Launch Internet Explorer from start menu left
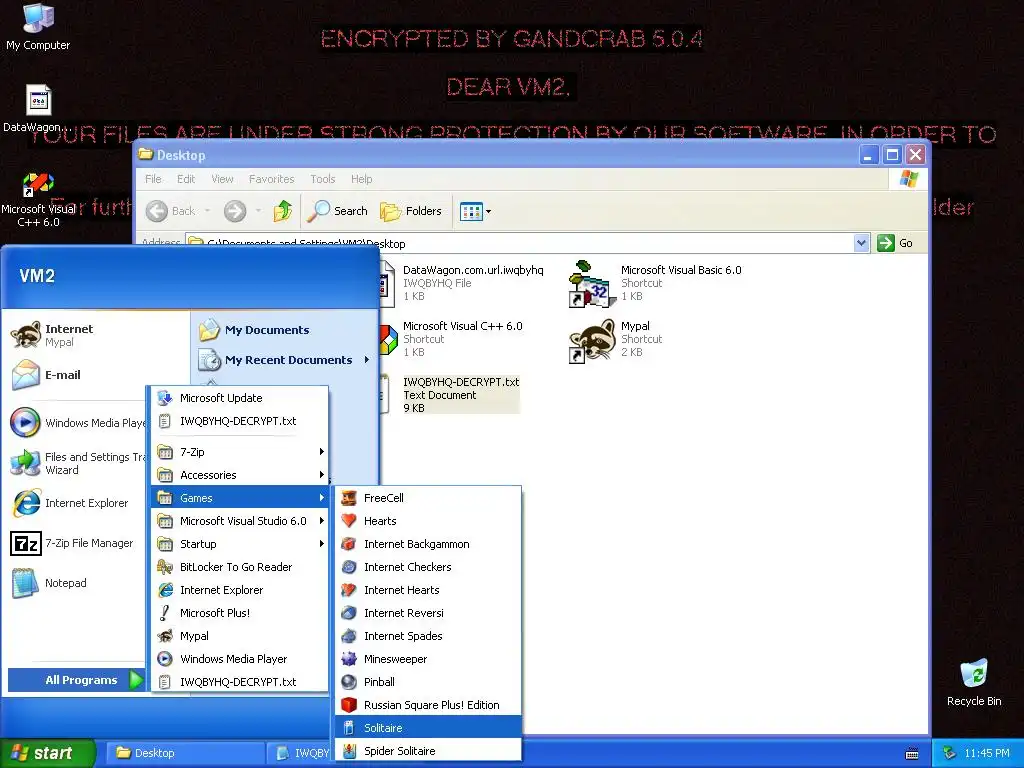Image resolution: width=1024 pixels, height=768 pixels. [x=78, y=503]
